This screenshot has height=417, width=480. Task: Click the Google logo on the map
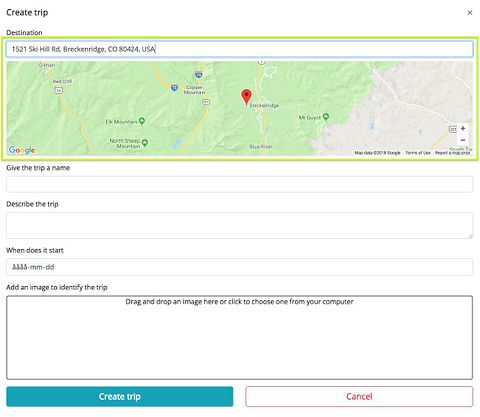pyautogui.click(x=22, y=150)
